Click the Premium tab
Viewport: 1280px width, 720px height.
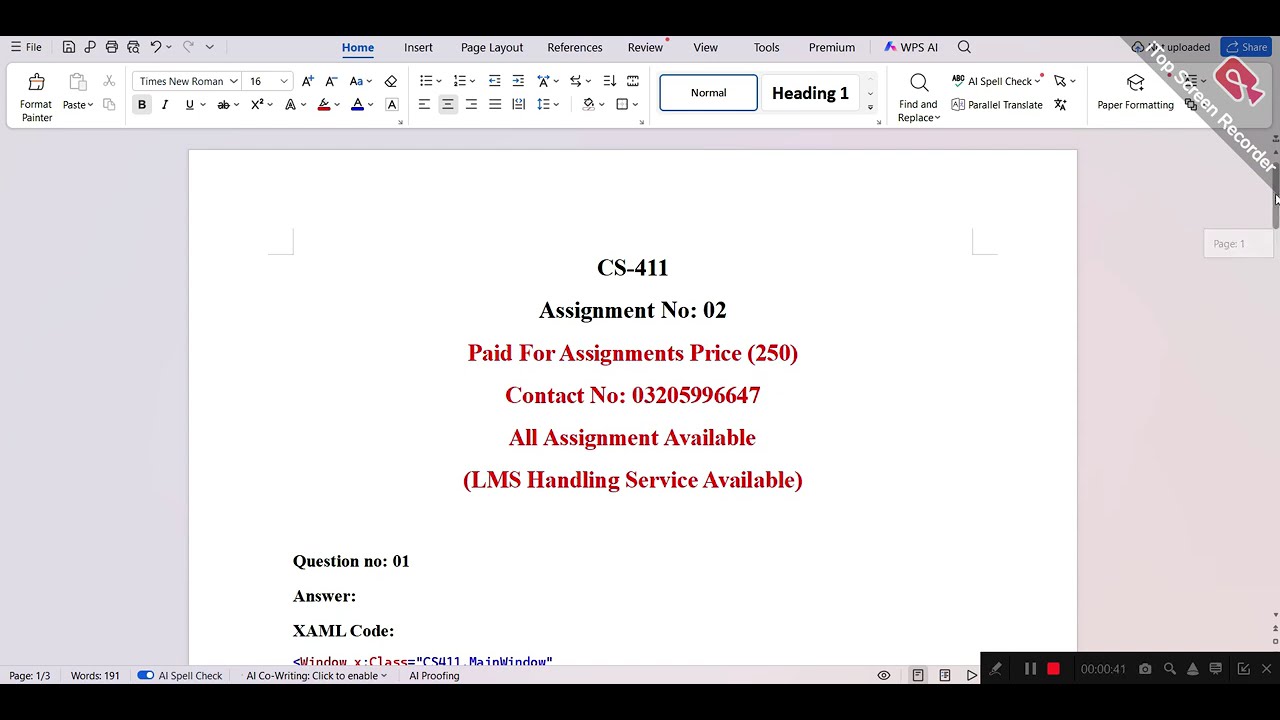(832, 47)
